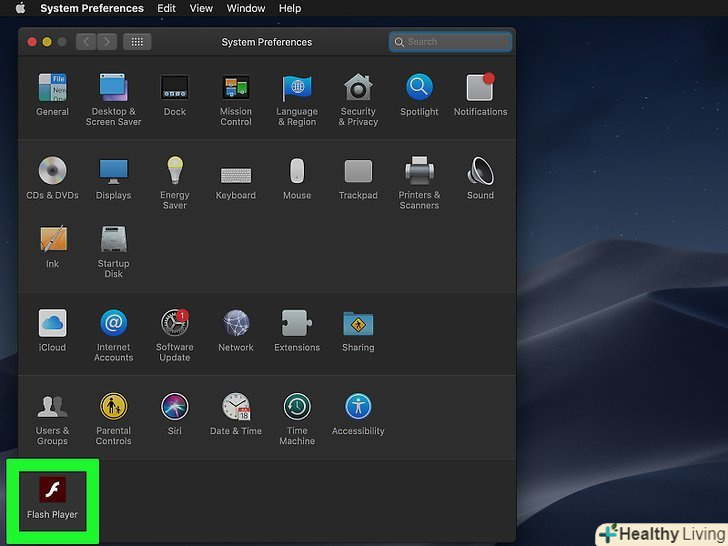This screenshot has height=546, width=728.
Task: Click the forward navigation arrow
Action: click(106, 42)
